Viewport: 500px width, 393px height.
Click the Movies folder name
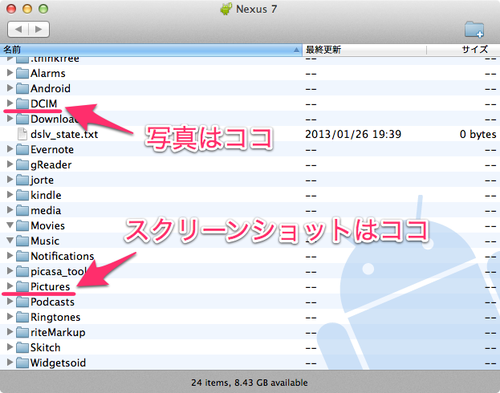tap(48, 226)
